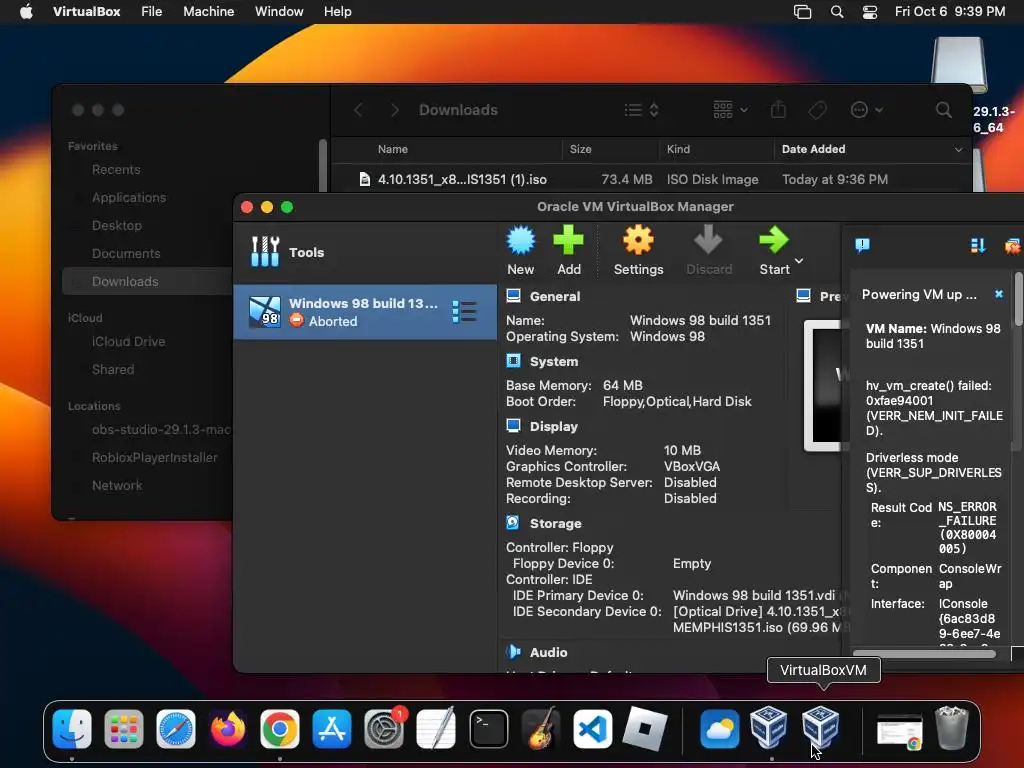
Task: Open Terminal from the Dock
Action: pyautogui.click(x=488, y=728)
